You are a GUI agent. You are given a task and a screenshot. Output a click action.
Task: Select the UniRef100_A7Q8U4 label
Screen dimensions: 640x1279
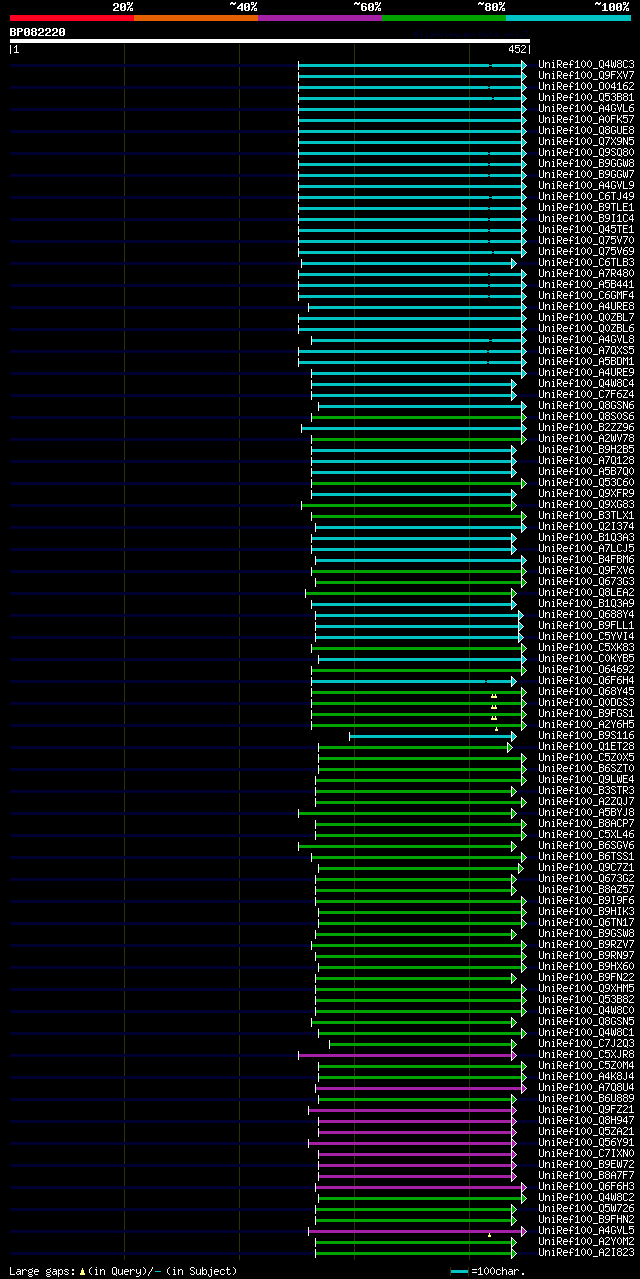click(586, 1088)
